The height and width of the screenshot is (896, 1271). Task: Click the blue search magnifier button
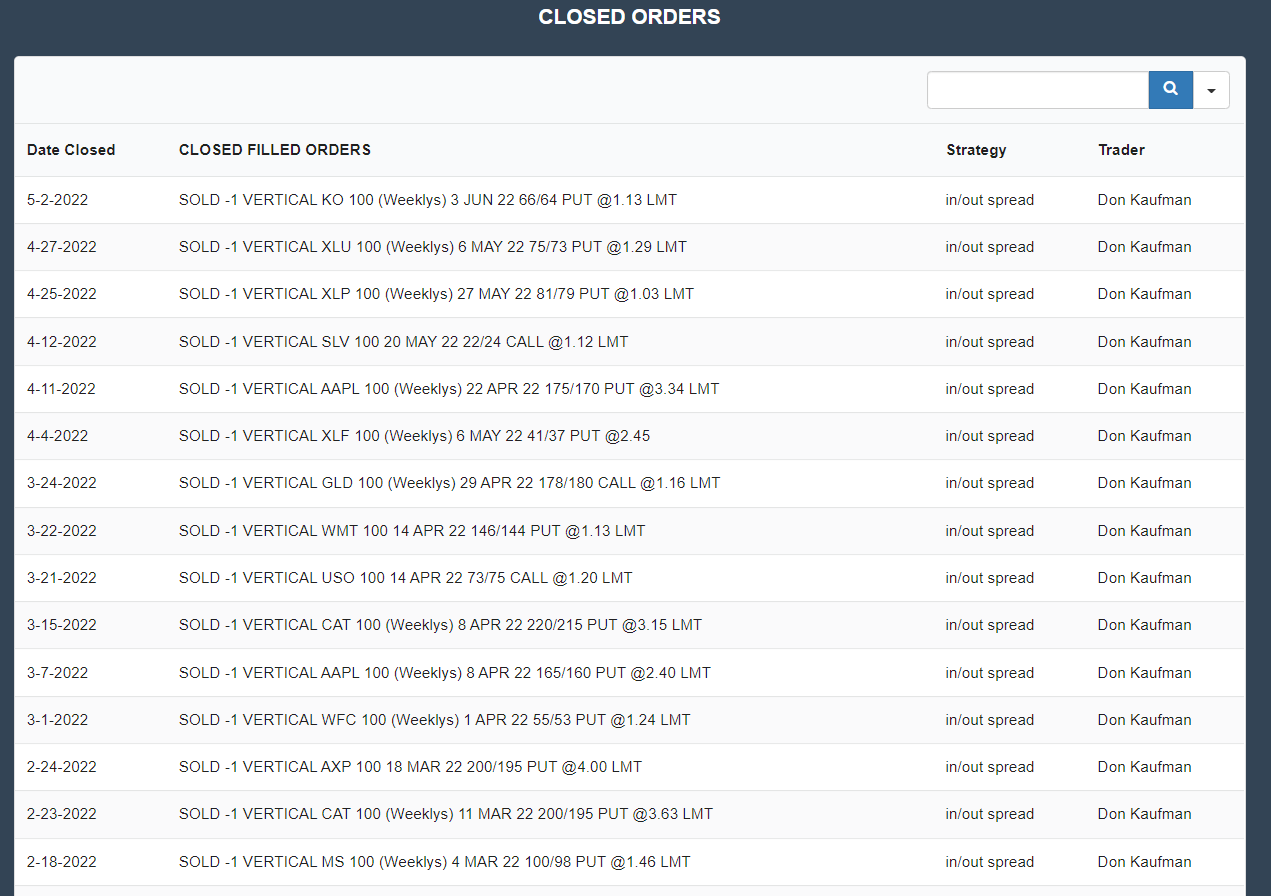click(x=1170, y=90)
